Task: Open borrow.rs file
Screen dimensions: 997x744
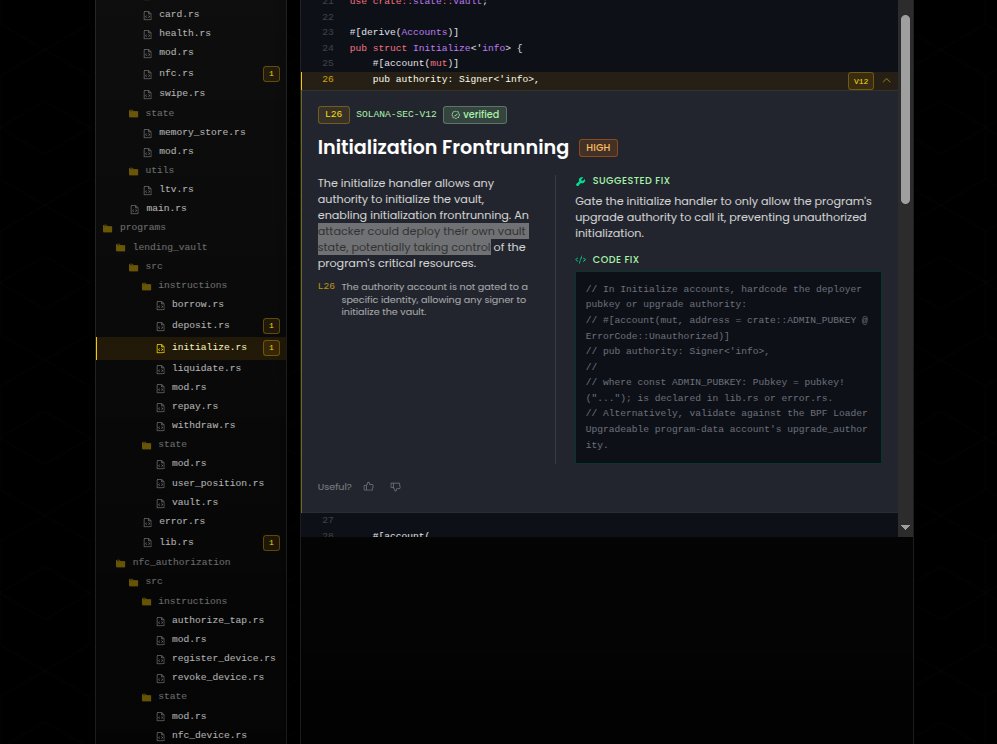Action: [198, 305]
